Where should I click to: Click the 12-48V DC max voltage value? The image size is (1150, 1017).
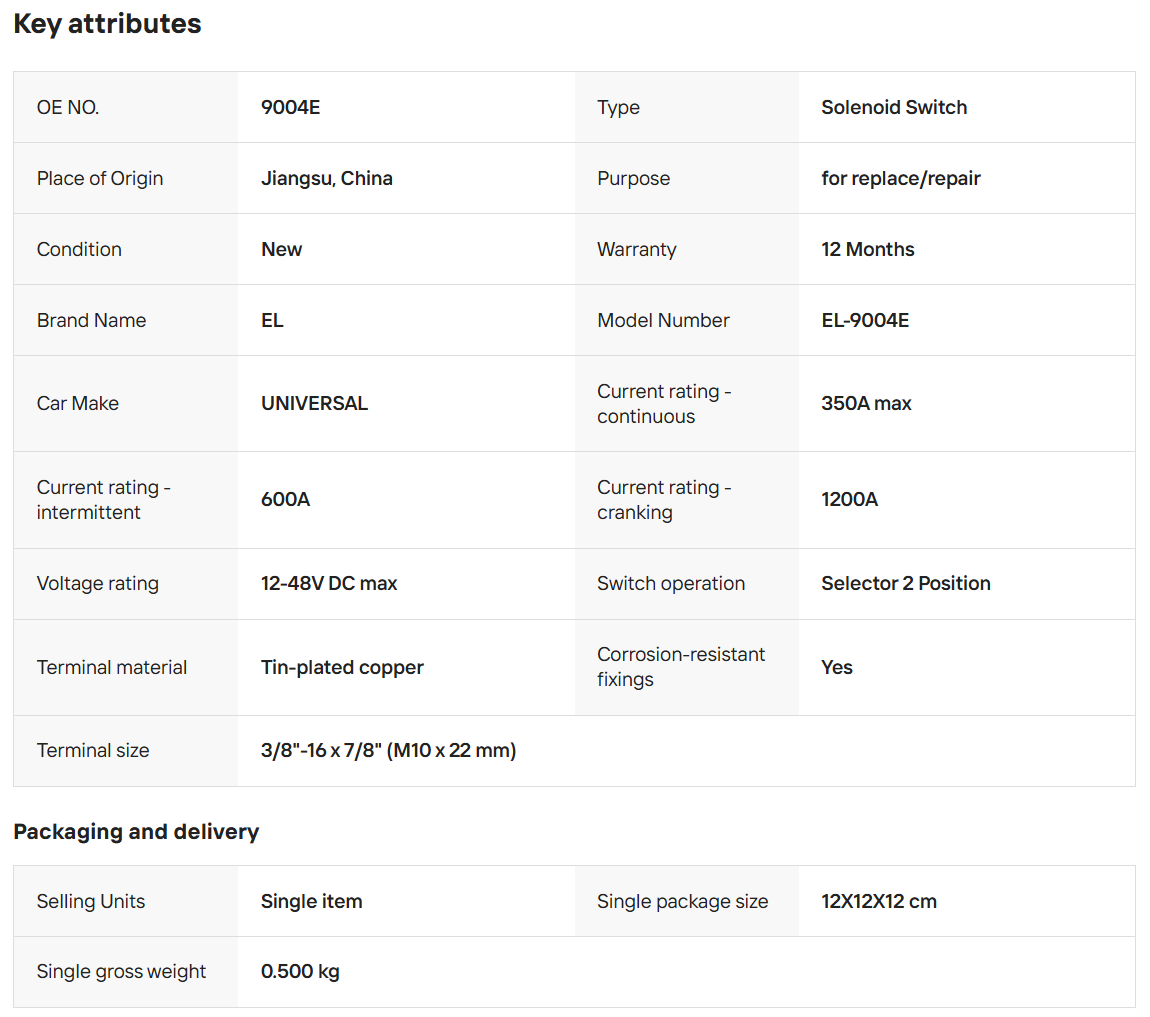329,583
